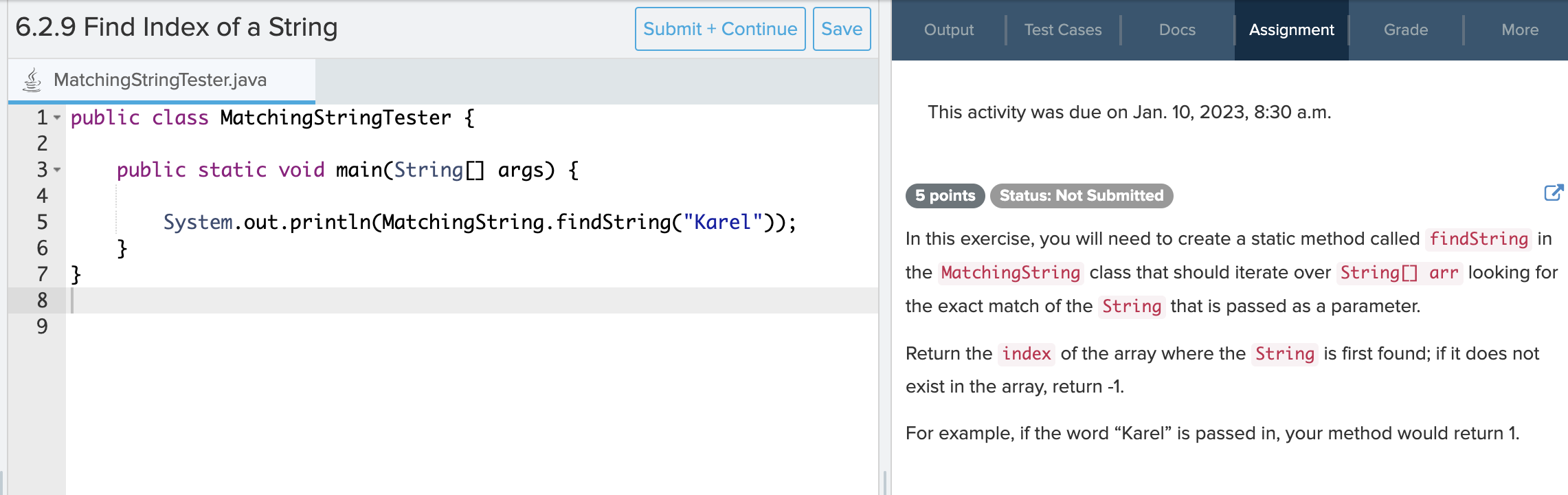This screenshot has width=1568, height=495.
Task: Switch to the Output tab
Action: point(948,30)
